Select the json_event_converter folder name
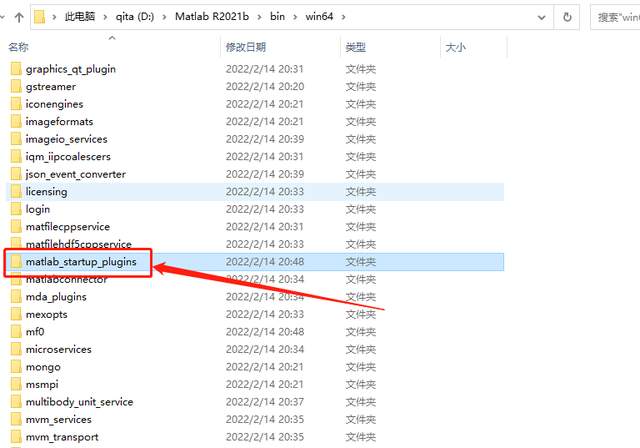 click(76, 175)
